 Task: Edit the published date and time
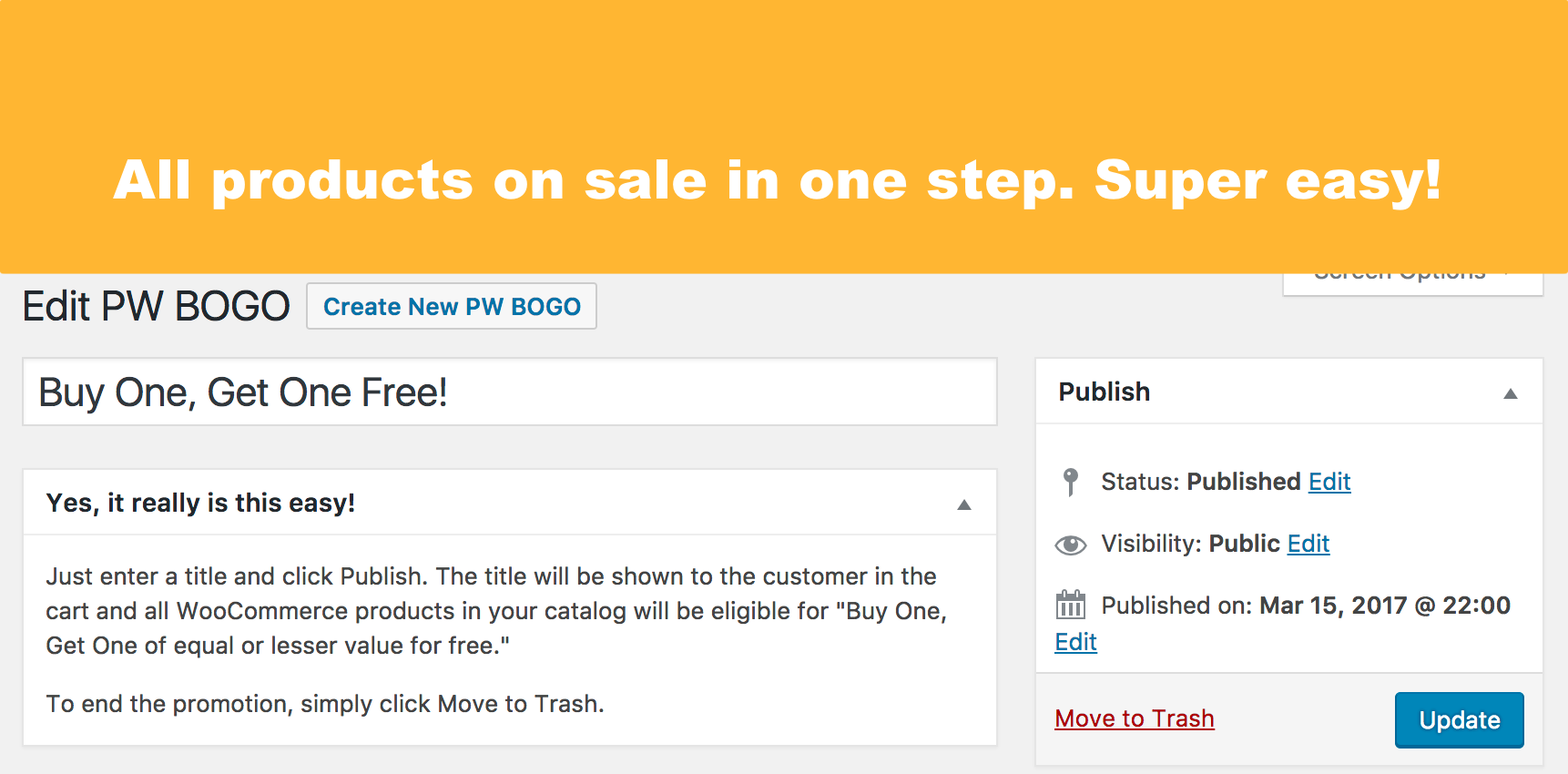pos(1075,642)
